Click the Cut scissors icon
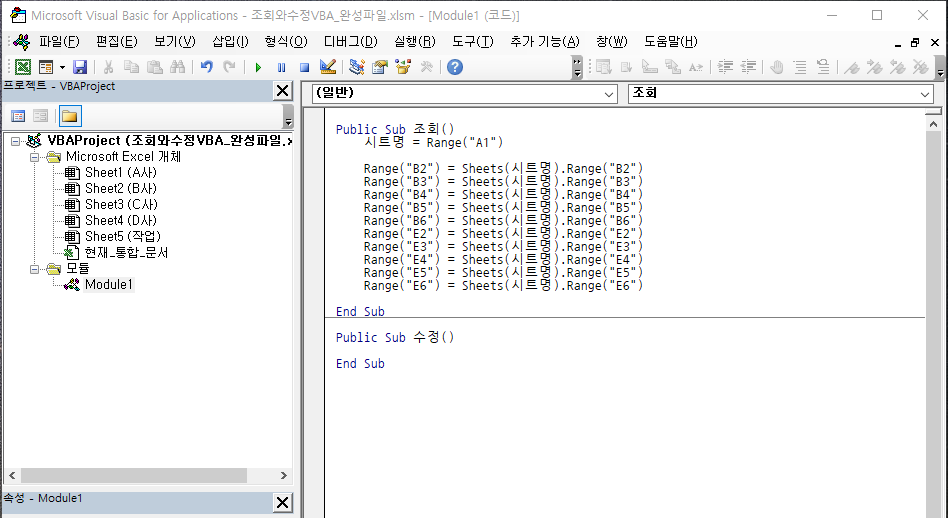The image size is (948, 518). tap(109, 67)
